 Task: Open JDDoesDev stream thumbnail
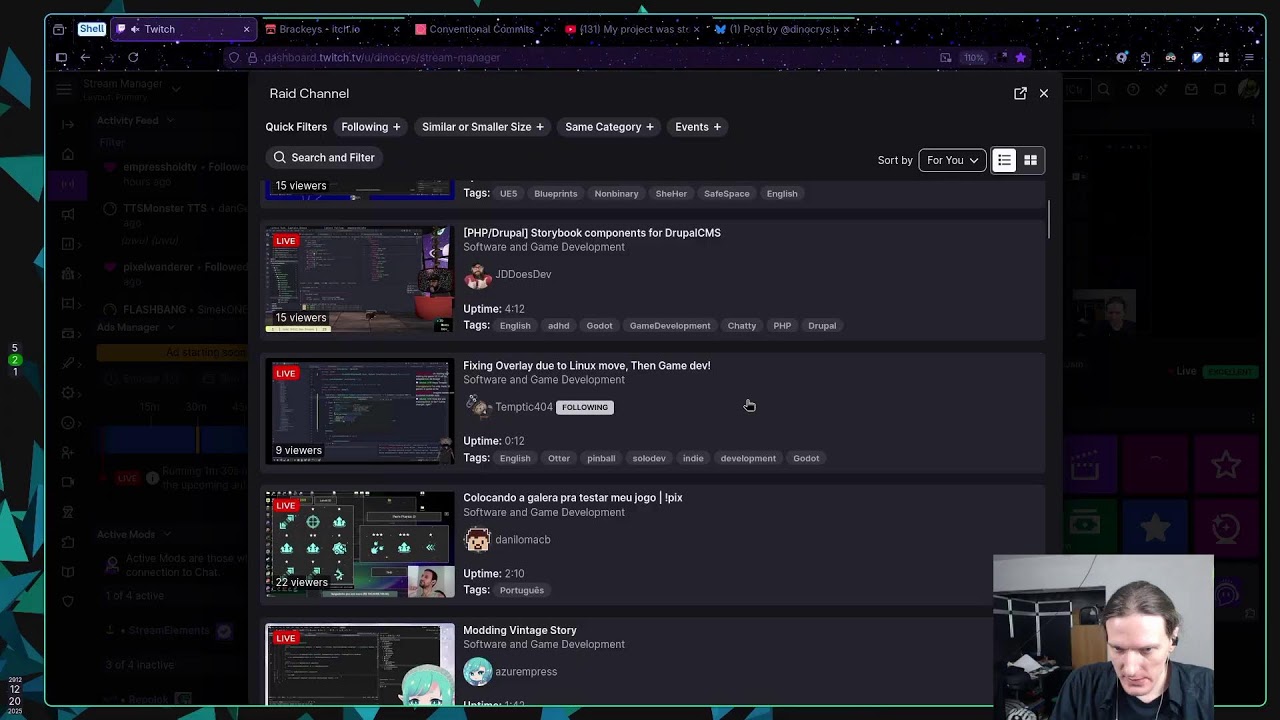tap(360, 279)
